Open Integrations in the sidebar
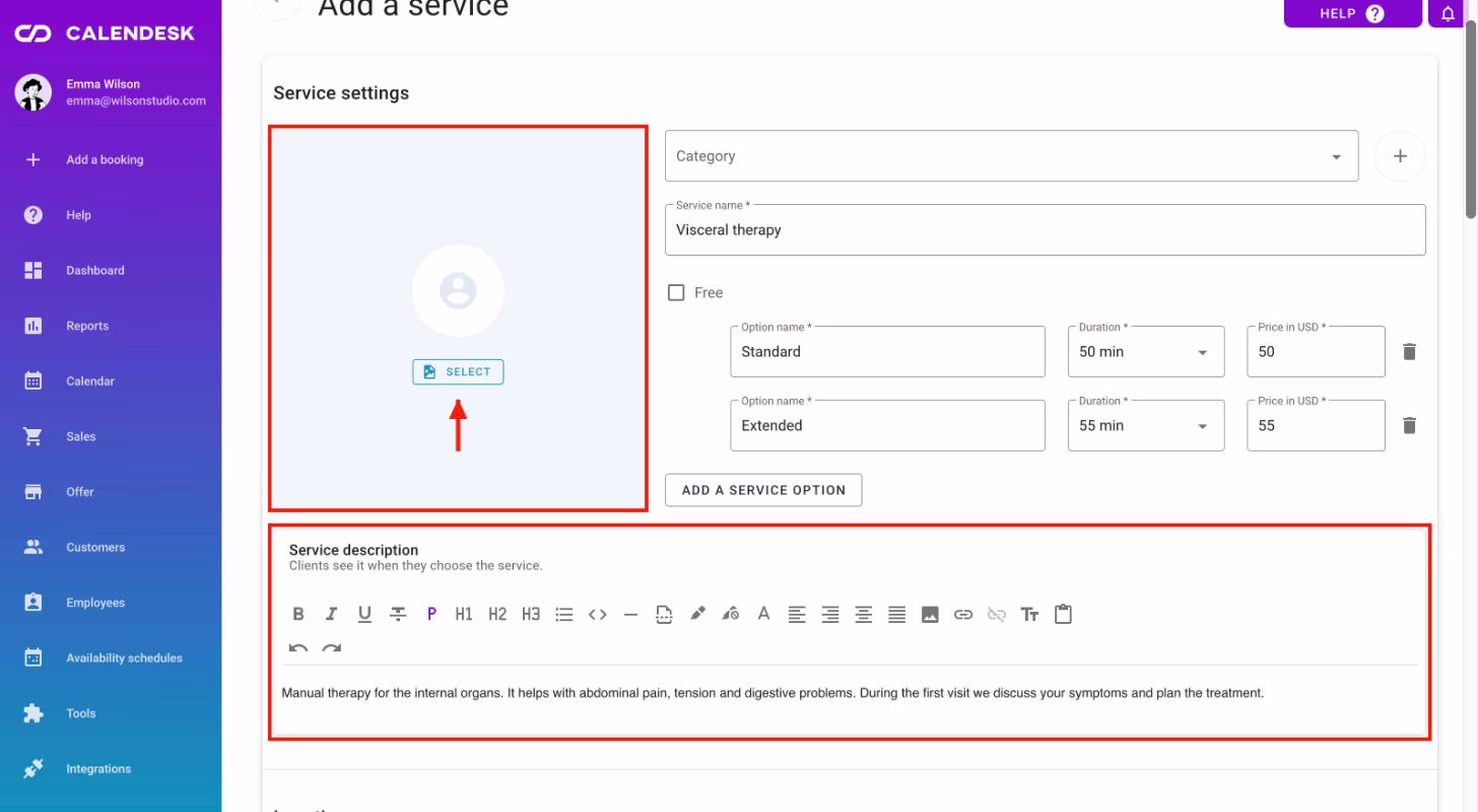1478x812 pixels. click(x=98, y=769)
